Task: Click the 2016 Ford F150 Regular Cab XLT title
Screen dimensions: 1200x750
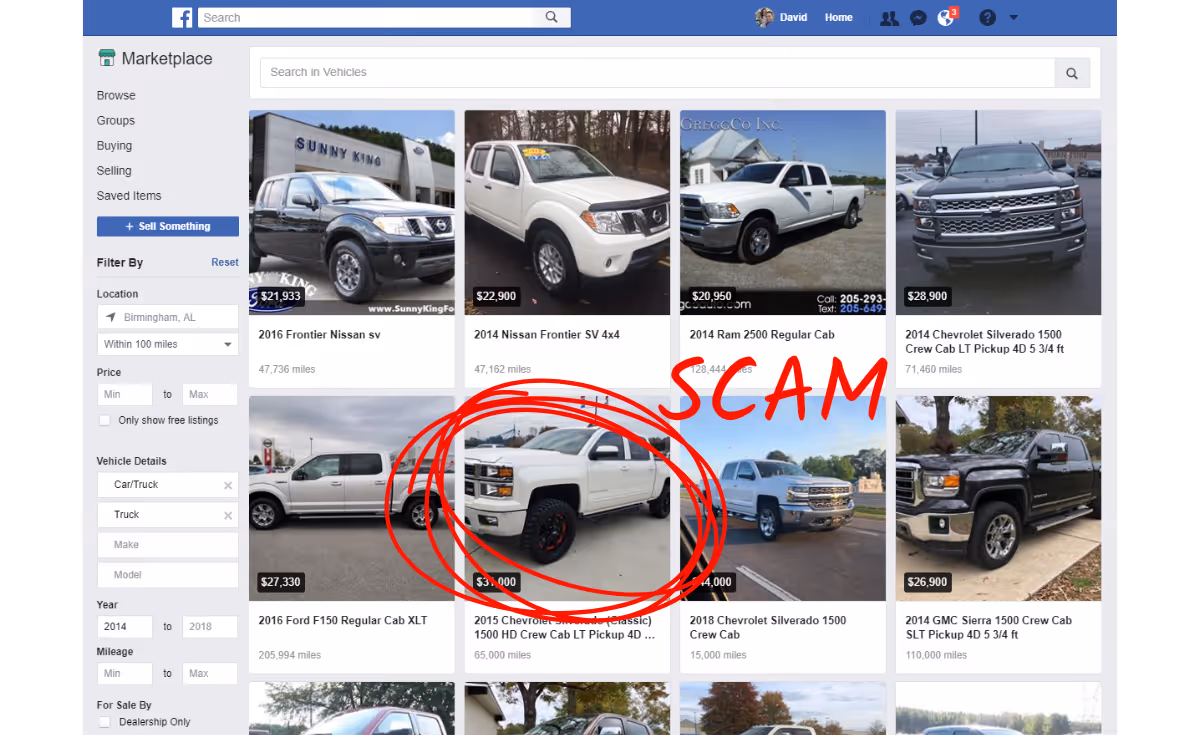Action: pos(343,621)
